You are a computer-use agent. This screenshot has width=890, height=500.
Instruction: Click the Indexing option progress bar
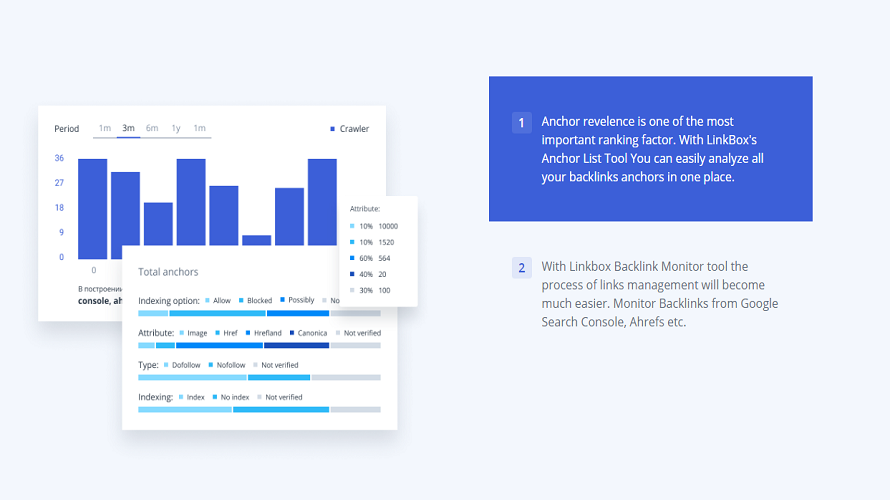(259, 313)
